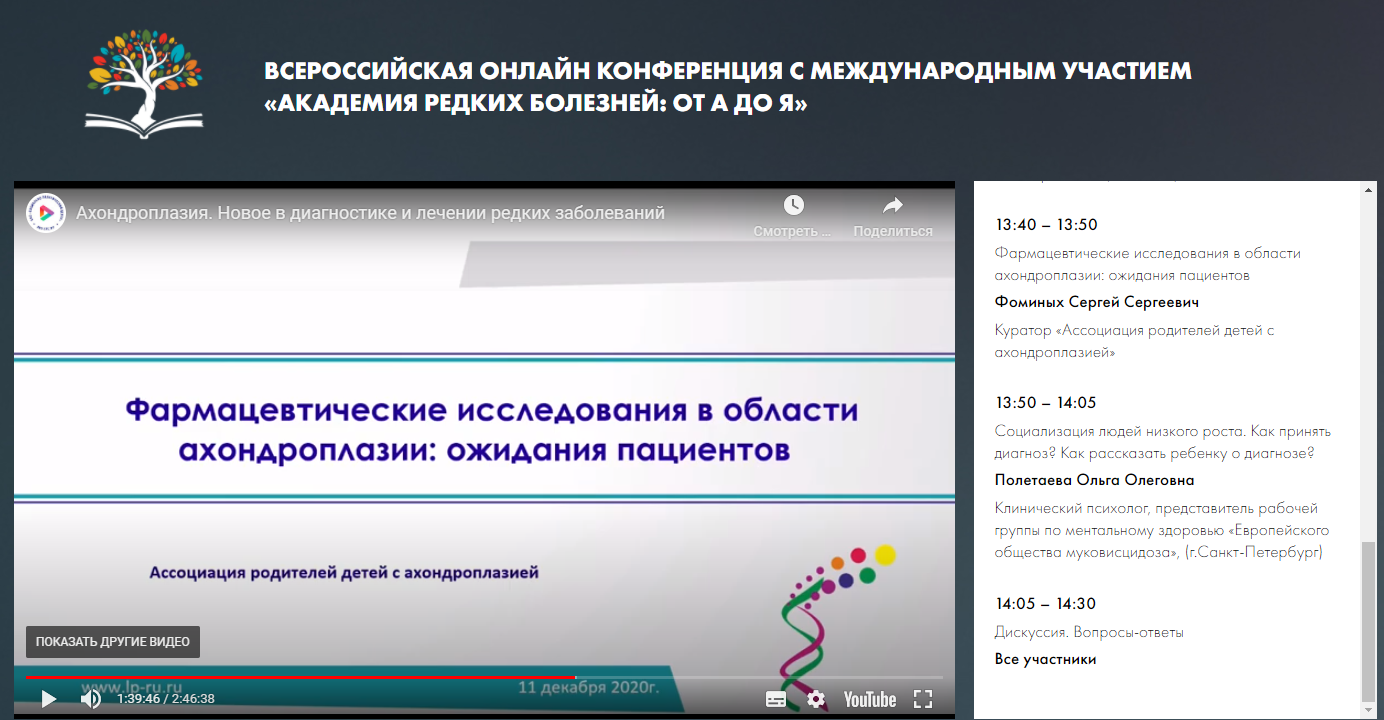Open the video settings gear

[x=816, y=699]
